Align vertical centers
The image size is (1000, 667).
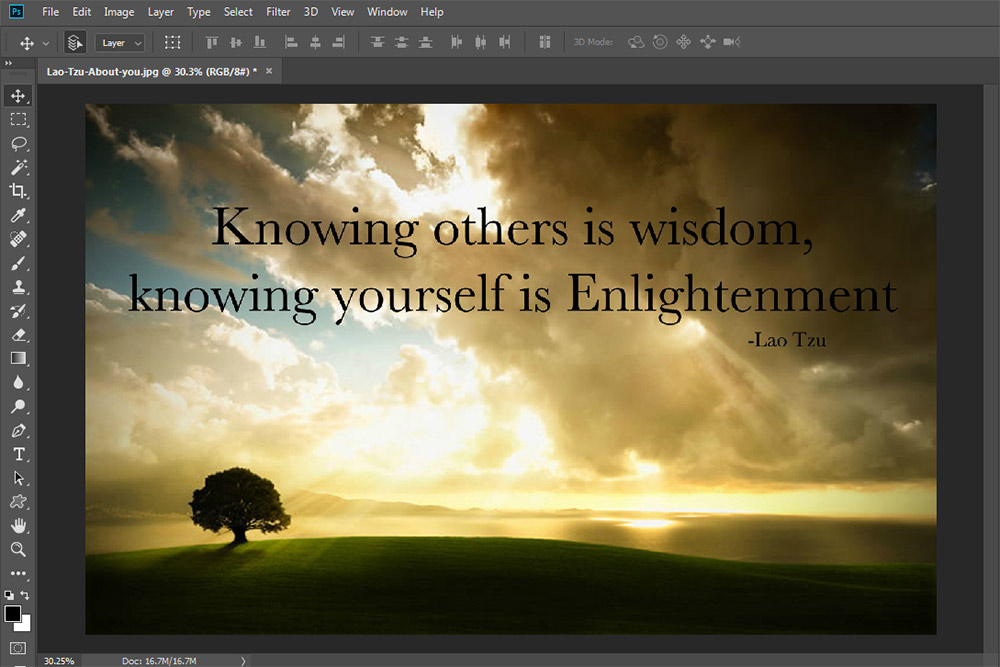[x=236, y=42]
